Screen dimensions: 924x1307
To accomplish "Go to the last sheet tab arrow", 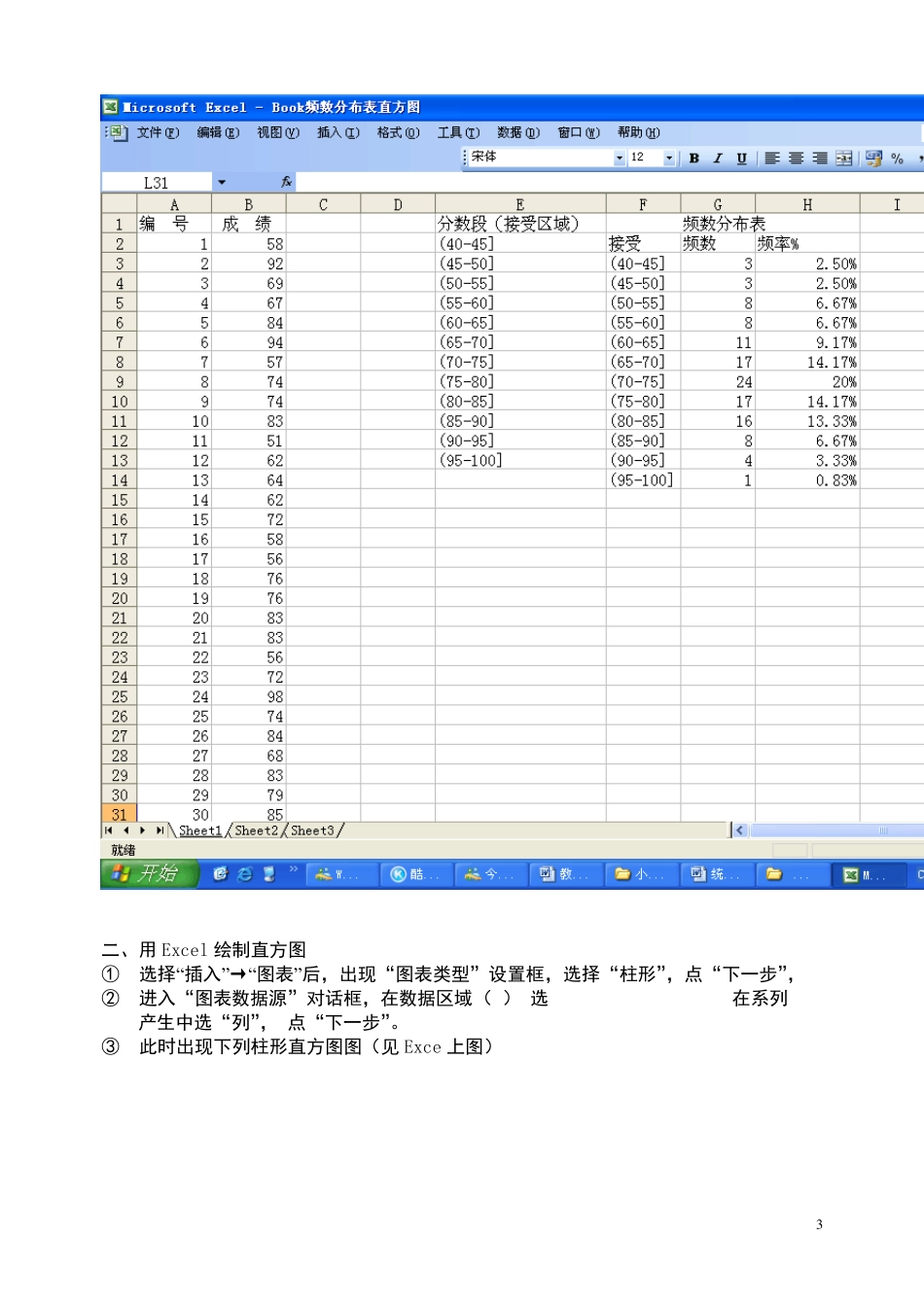I will point(160,830).
